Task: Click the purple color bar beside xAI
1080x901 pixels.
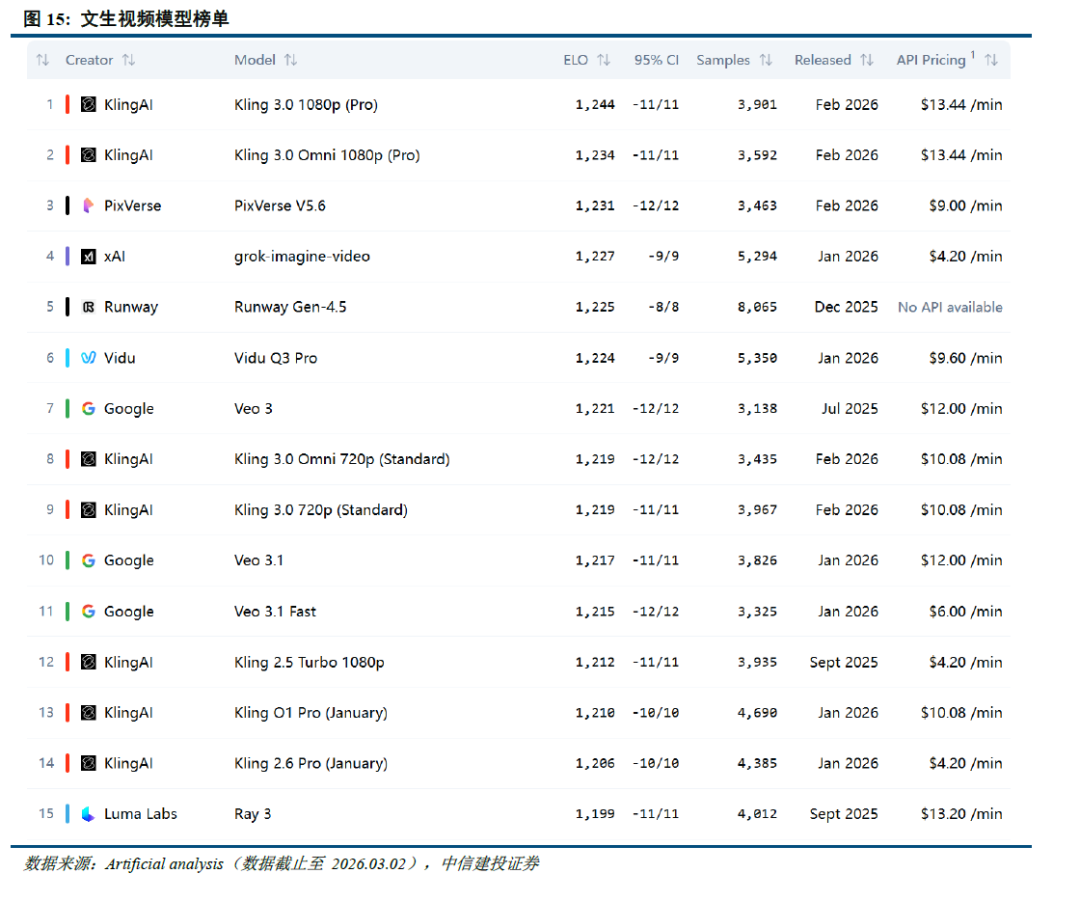Action: pos(67,257)
